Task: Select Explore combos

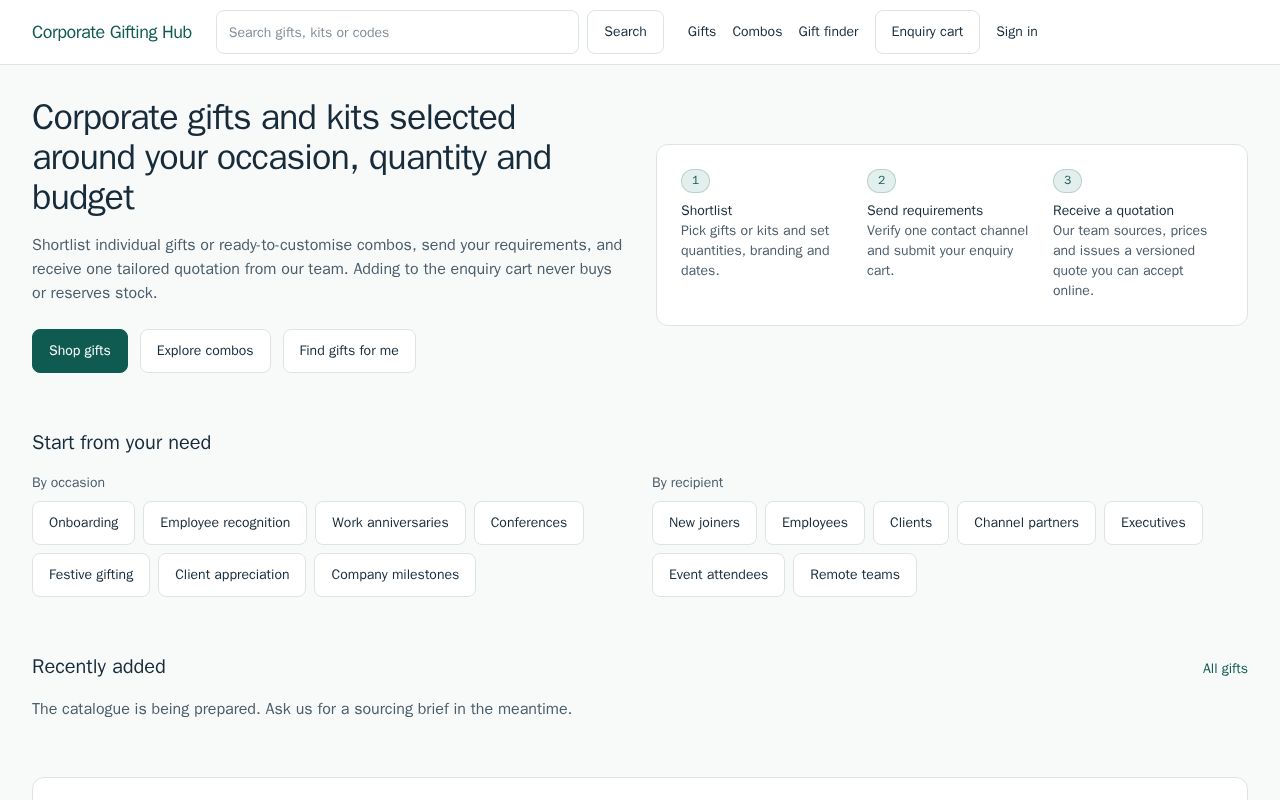Action: pyautogui.click(x=205, y=351)
